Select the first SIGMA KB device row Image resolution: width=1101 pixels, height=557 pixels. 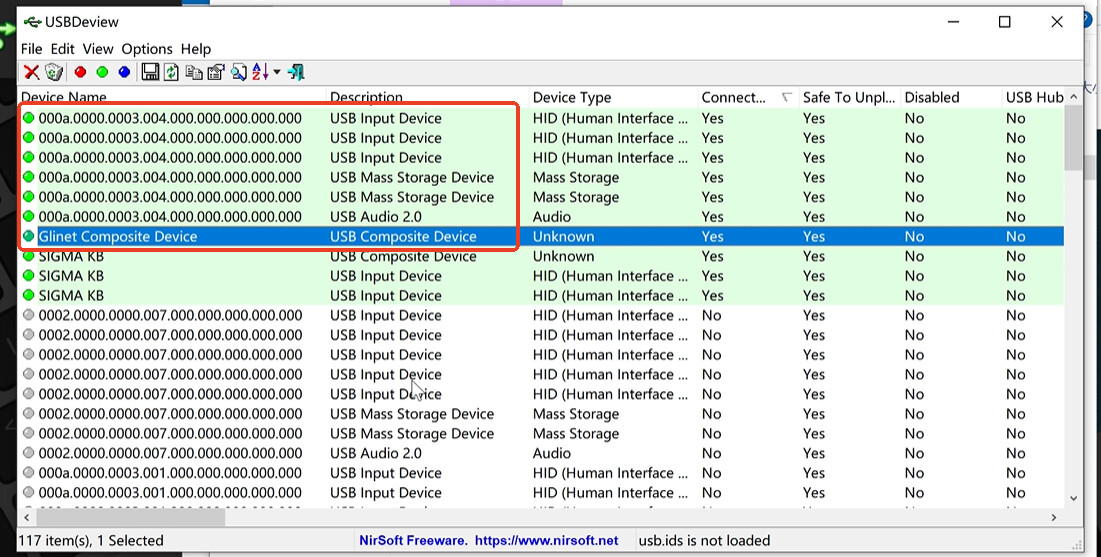(x=71, y=256)
